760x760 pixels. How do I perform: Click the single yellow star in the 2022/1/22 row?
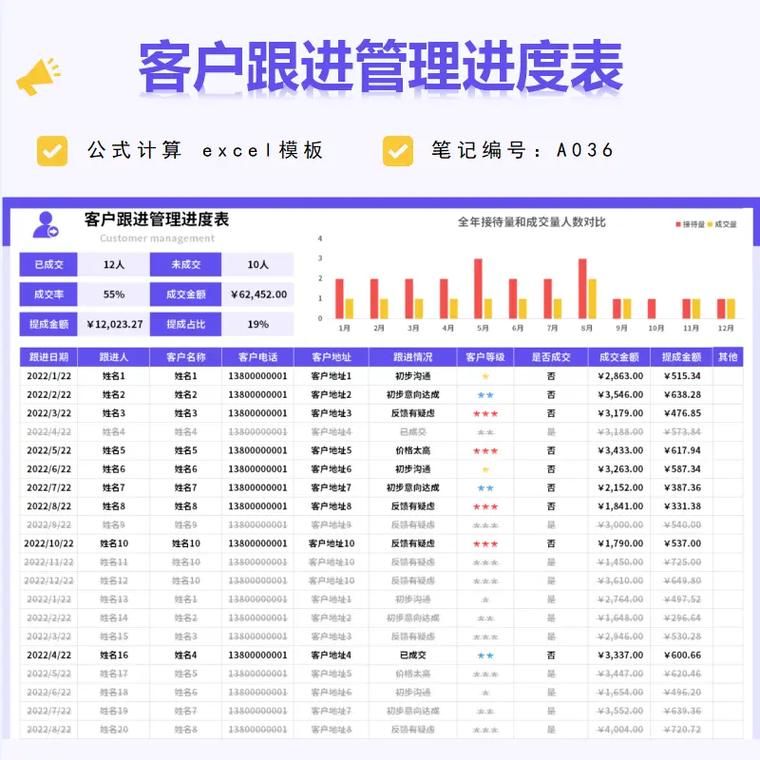click(x=485, y=376)
